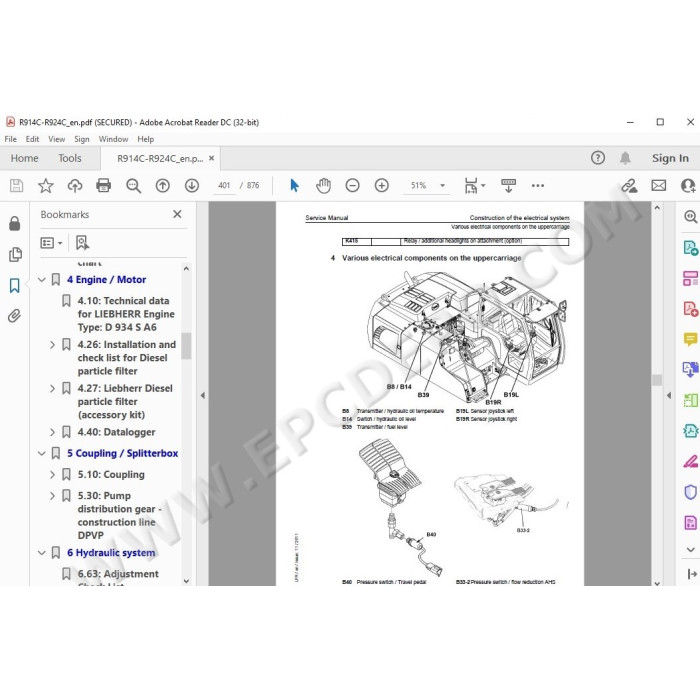Open the help question mark icon

(598, 158)
